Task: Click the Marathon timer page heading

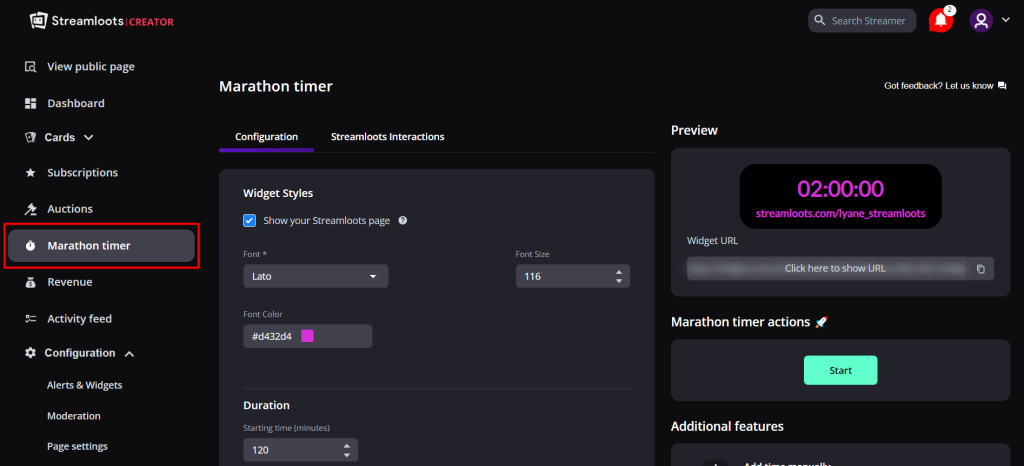Action: (276, 86)
